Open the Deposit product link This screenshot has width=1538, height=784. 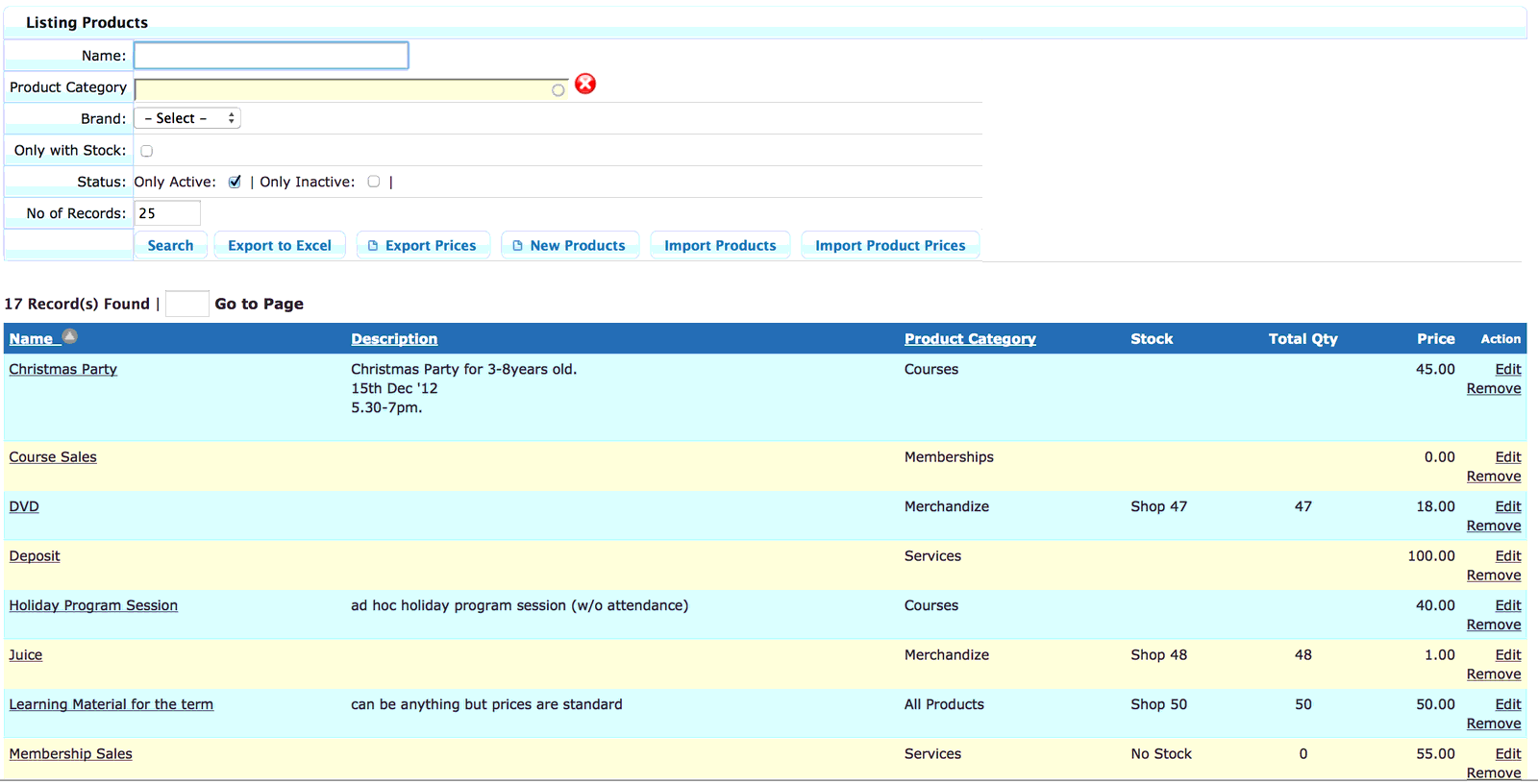[x=35, y=556]
